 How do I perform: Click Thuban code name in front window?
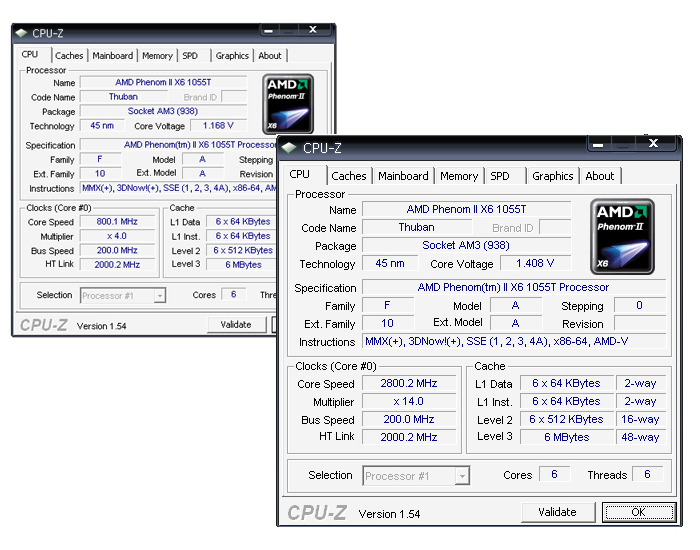(x=417, y=227)
